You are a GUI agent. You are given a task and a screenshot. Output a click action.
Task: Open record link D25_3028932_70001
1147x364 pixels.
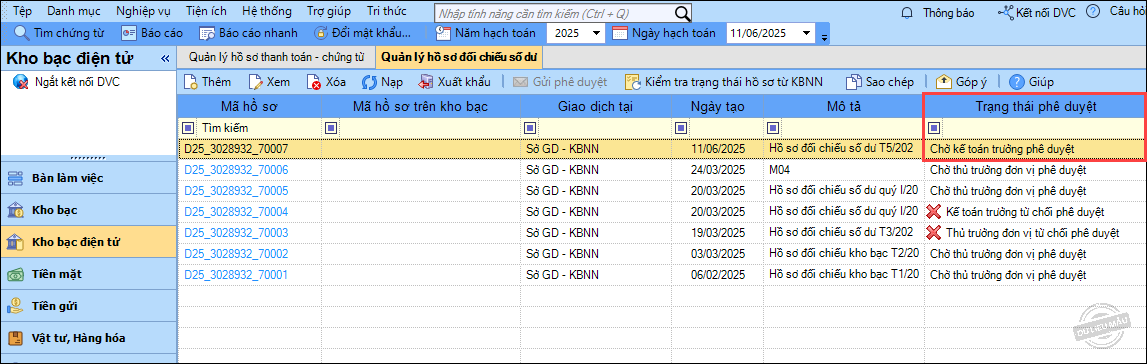[236, 276]
